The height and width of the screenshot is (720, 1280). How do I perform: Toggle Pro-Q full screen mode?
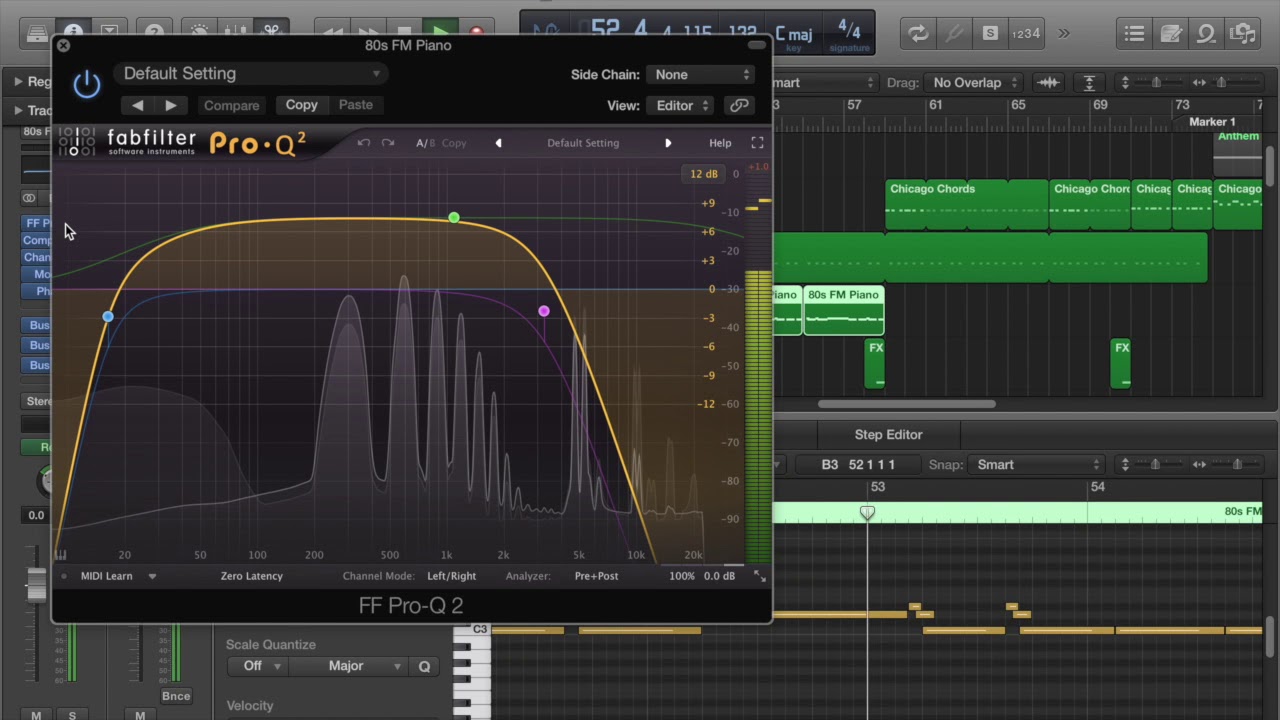point(757,143)
